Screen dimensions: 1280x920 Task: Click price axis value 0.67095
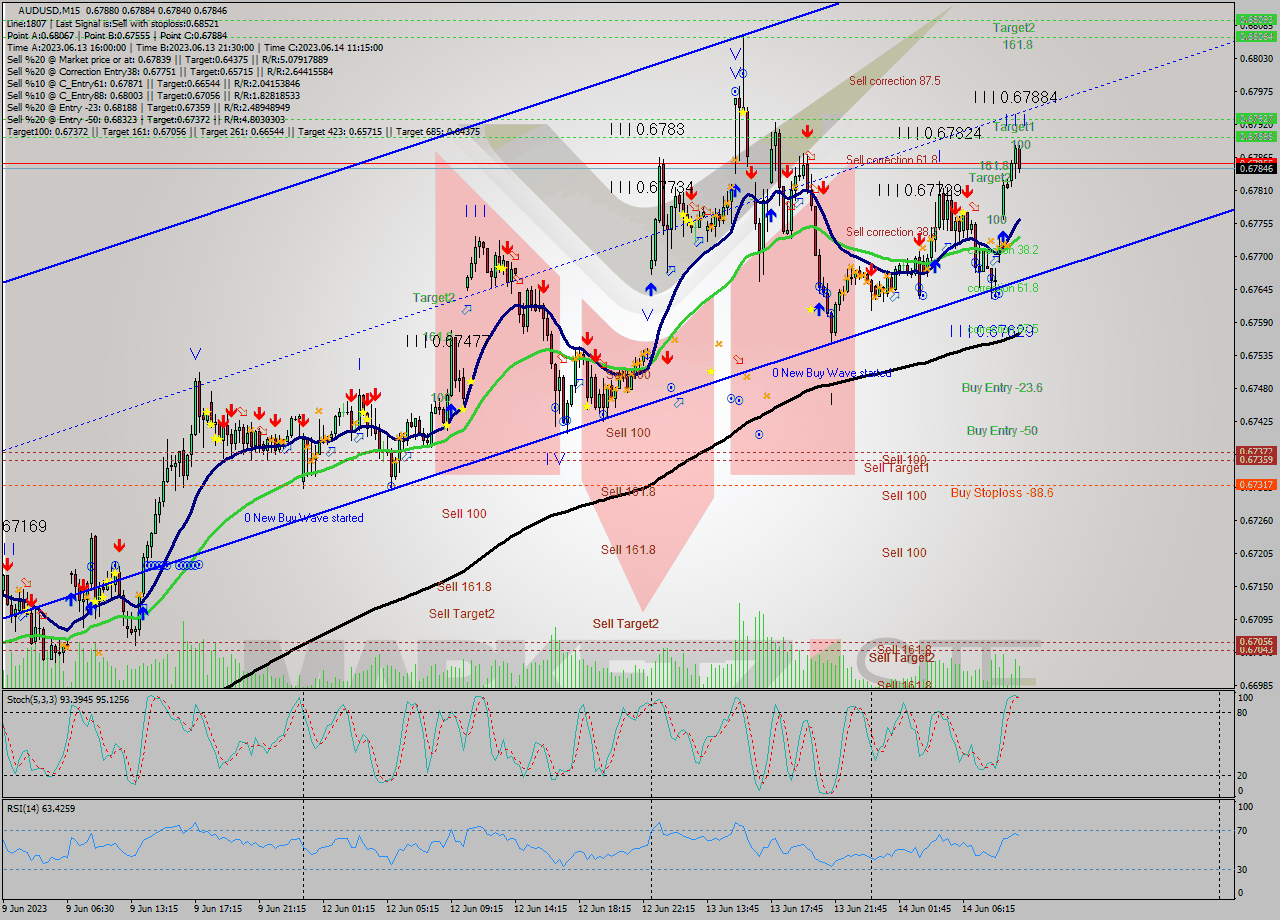[x=1256, y=619]
